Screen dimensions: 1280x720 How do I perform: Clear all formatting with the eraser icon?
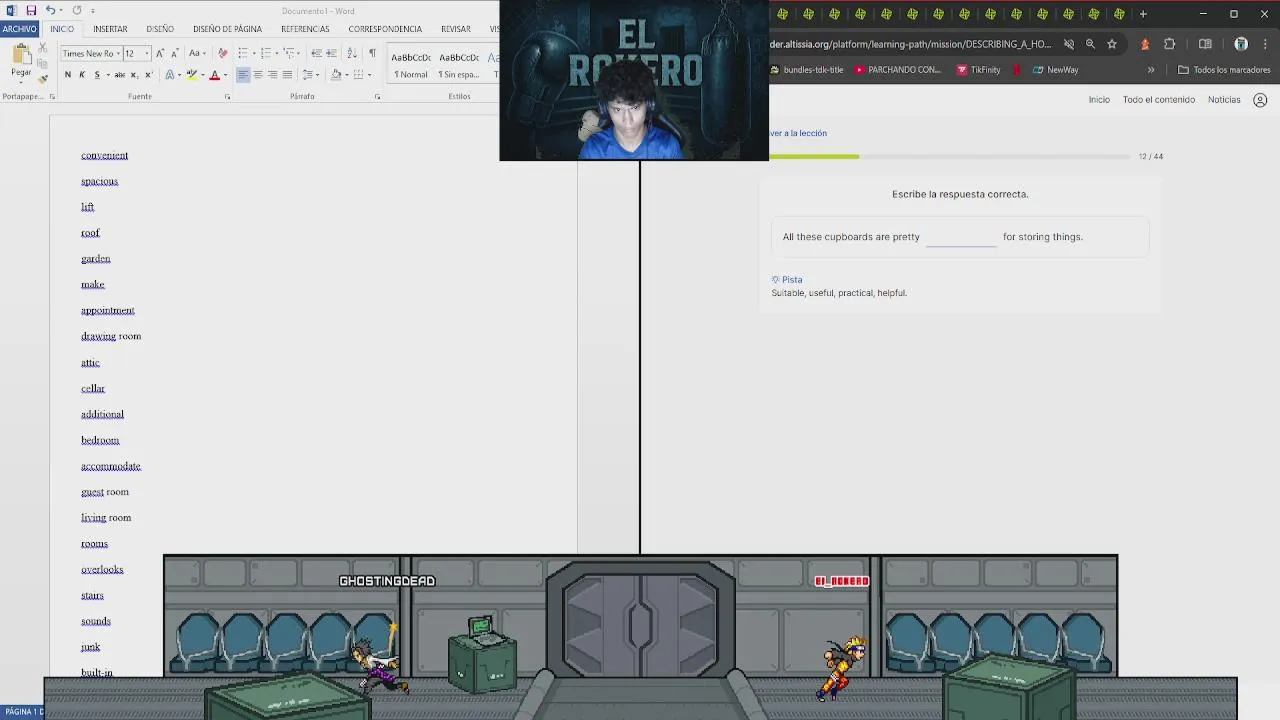[222, 53]
